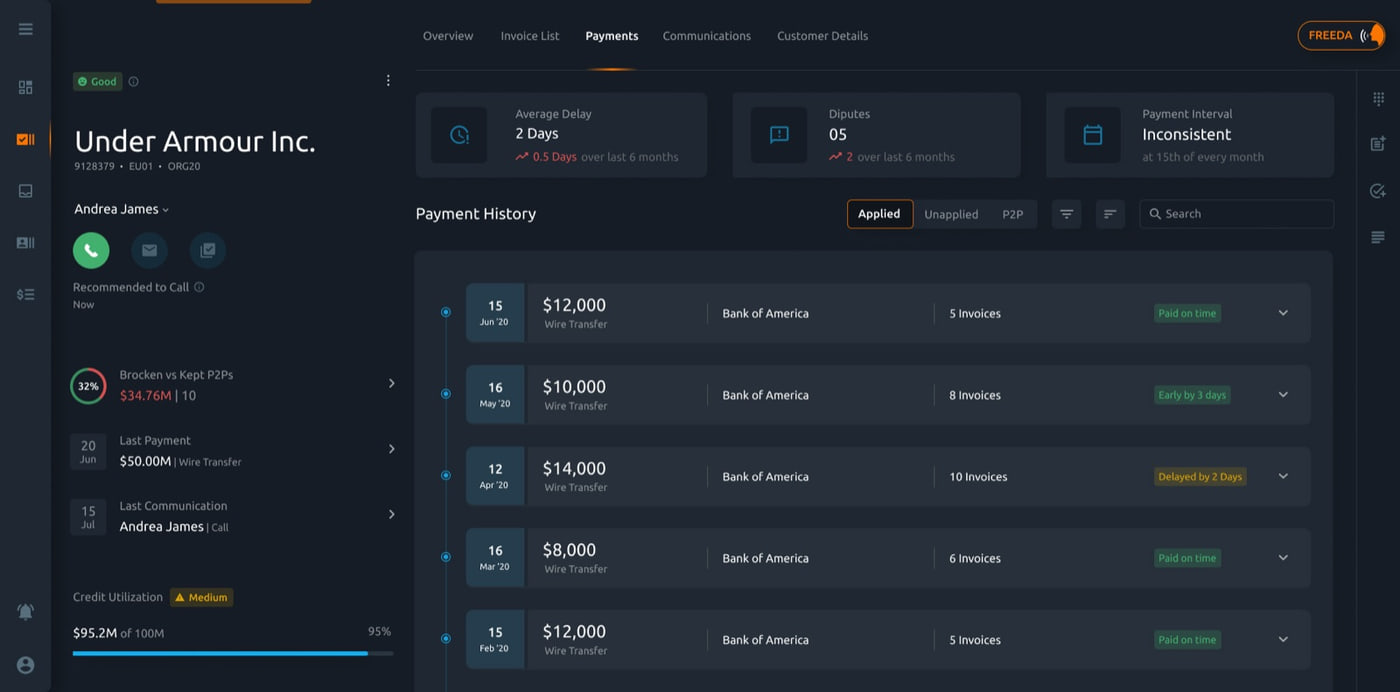Open the sort icon in Payment History

(x=1110, y=214)
